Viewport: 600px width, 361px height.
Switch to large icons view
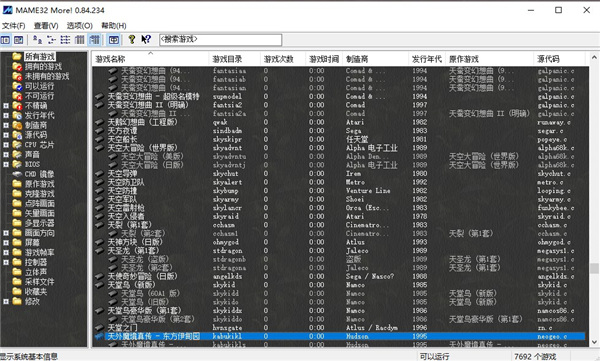tap(37, 39)
